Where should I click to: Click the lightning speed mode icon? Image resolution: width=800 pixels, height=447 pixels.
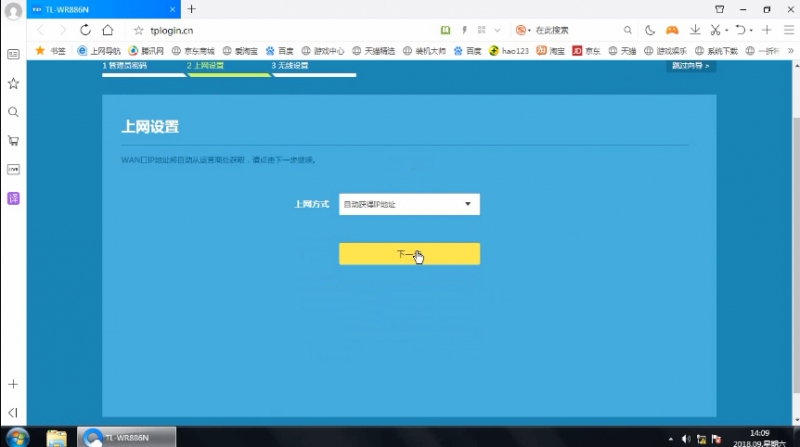[464, 30]
